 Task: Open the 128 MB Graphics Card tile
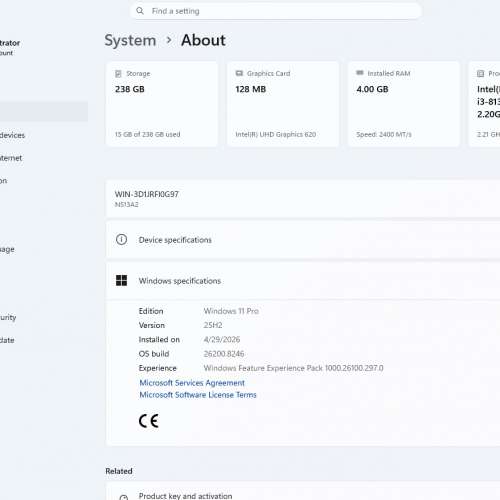pos(283,104)
